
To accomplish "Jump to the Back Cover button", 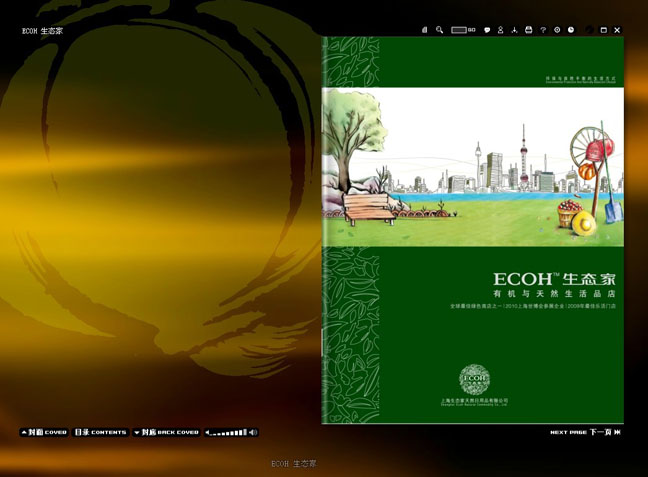I will [166, 432].
